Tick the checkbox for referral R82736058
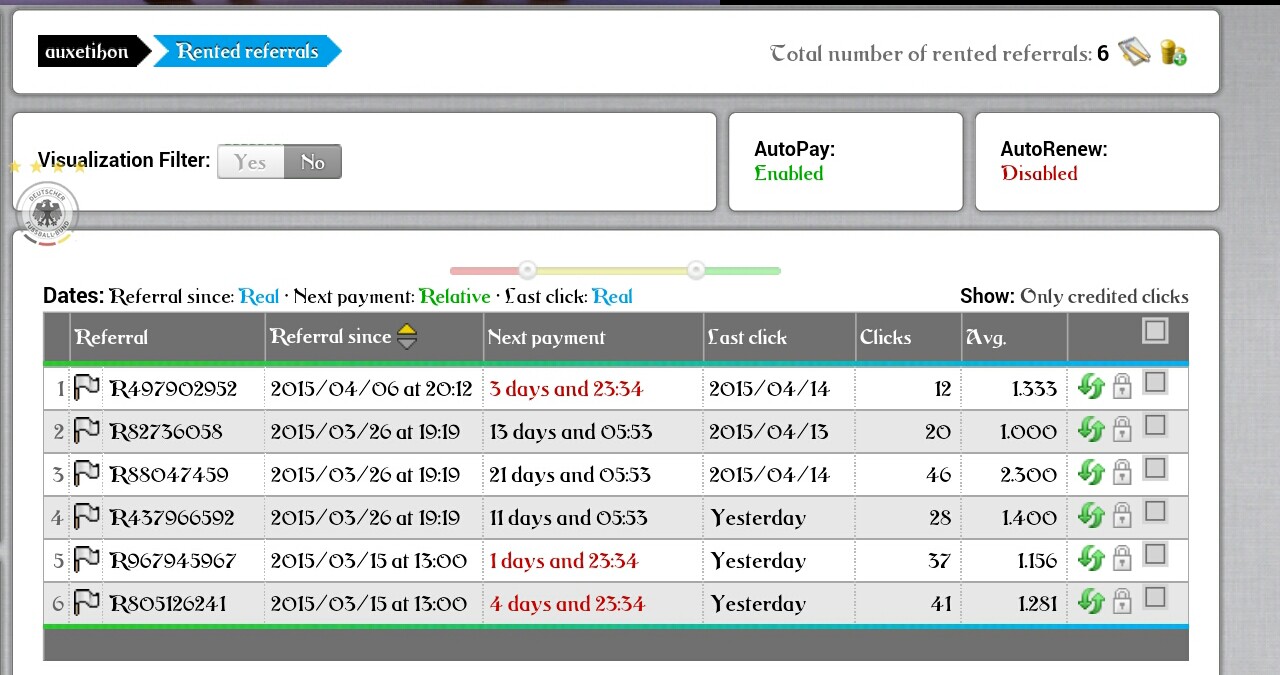The width and height of the screenshot is (1280, 675). [x=1155, y=425]
